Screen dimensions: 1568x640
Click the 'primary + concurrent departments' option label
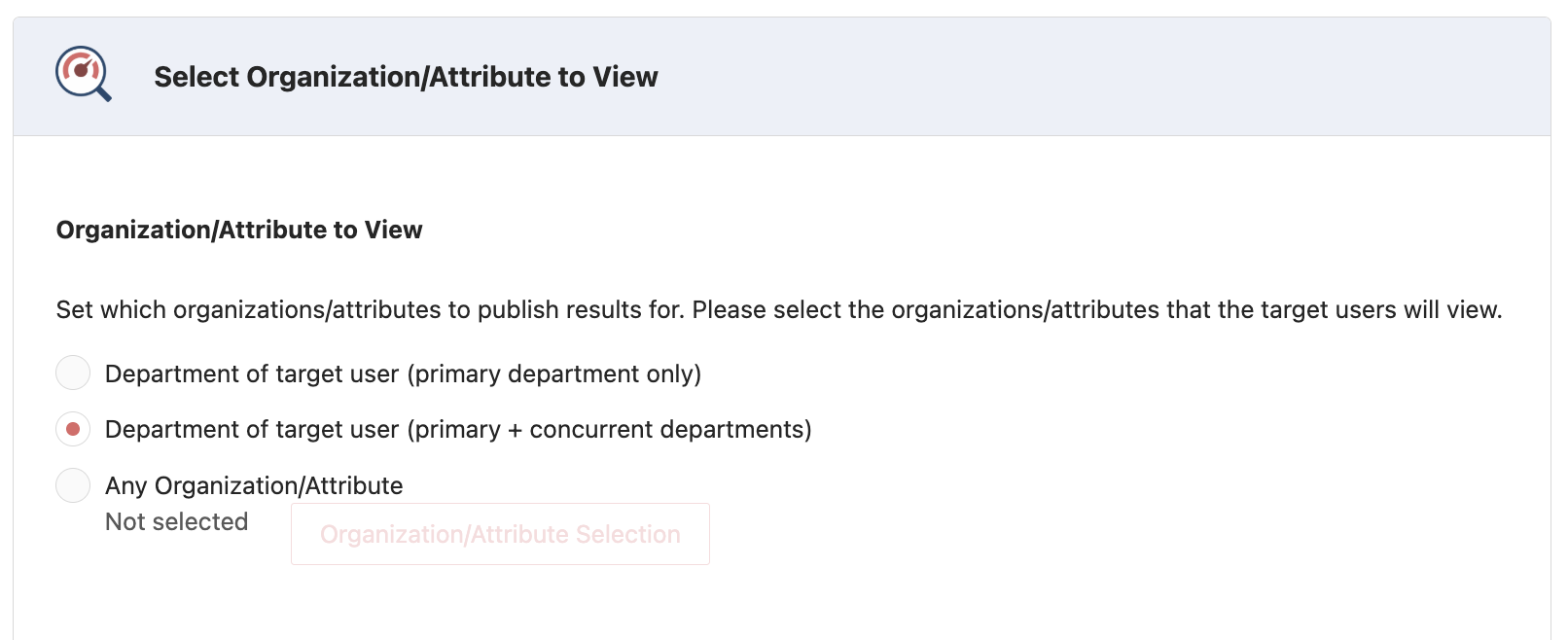[458, 430]
